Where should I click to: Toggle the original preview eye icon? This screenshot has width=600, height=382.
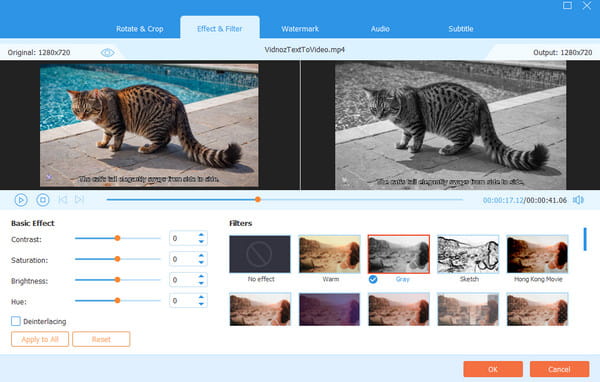pos(108,52)
